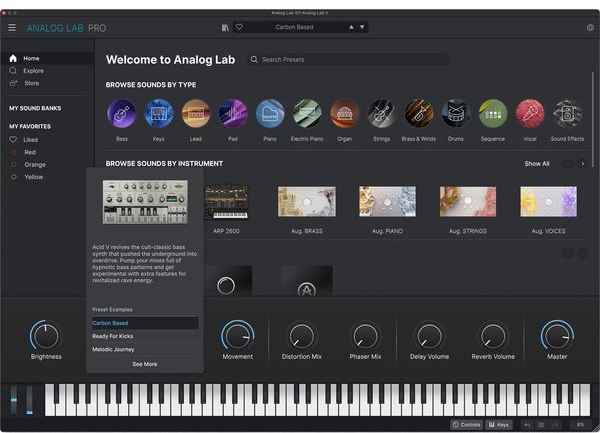Click the Brightness knob
600x433 pixels.
tap(46, 336)
